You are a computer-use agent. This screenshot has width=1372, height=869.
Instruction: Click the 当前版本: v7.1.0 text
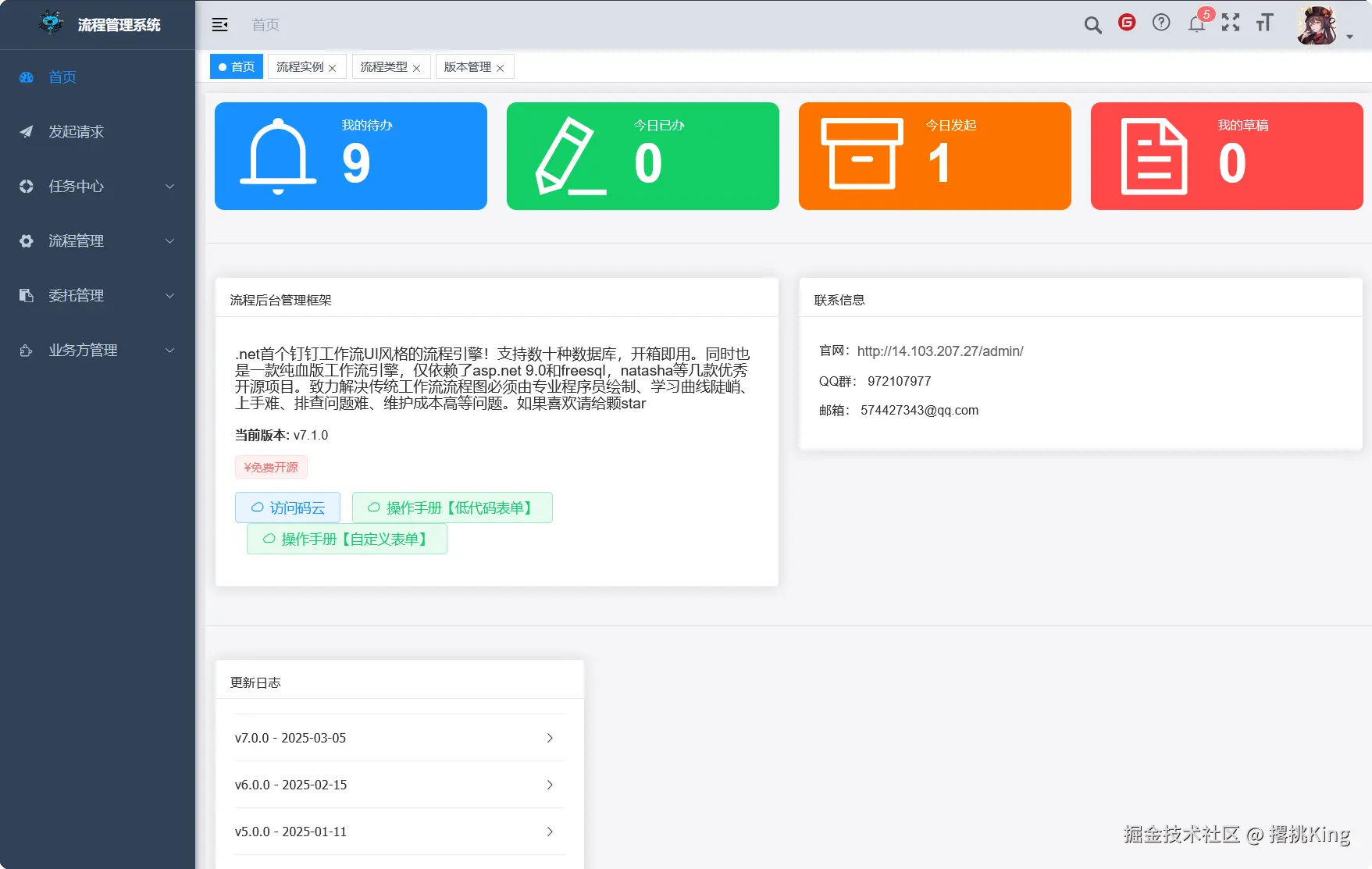pos(281,435)
